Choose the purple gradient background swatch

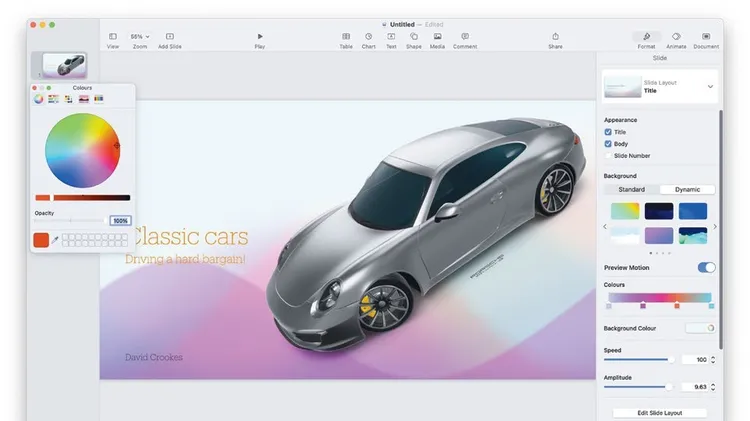pyautogui.click(x=659, y=235)
